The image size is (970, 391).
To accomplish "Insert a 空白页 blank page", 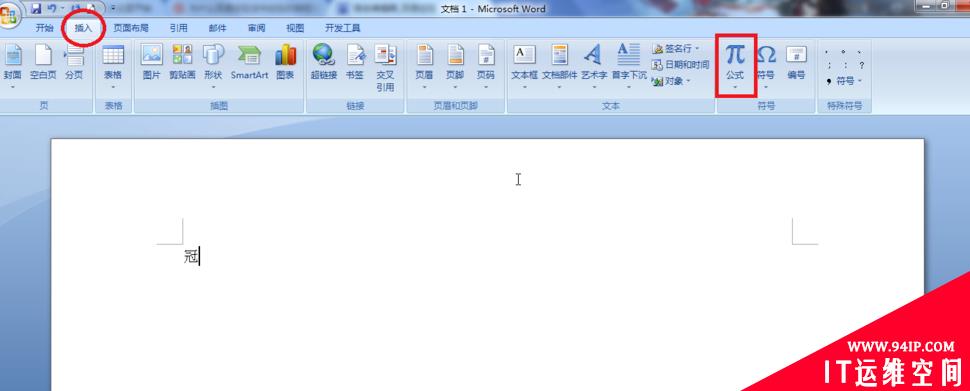I will (43, 62).
